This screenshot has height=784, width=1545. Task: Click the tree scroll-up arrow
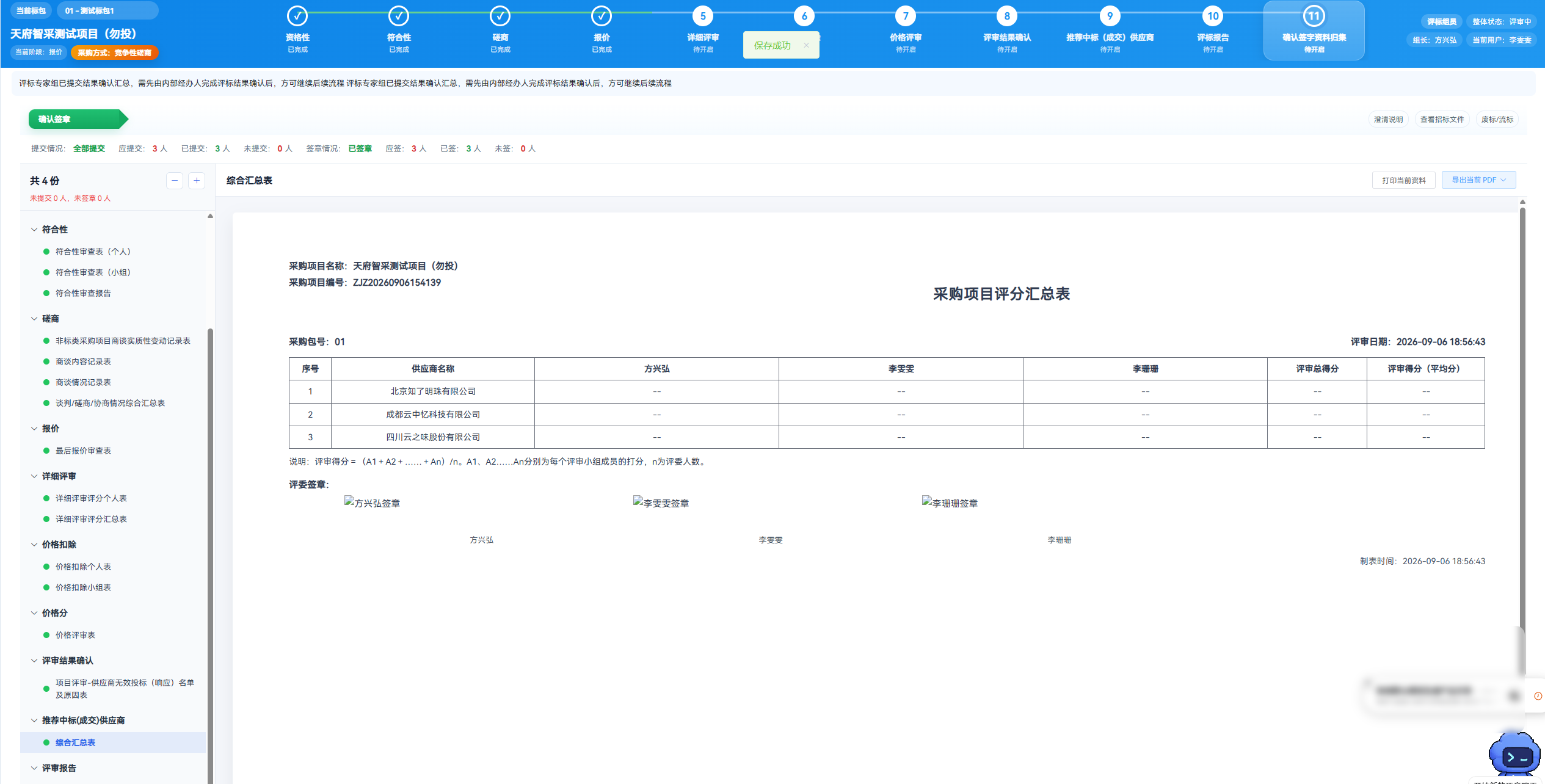pos(210,216)
